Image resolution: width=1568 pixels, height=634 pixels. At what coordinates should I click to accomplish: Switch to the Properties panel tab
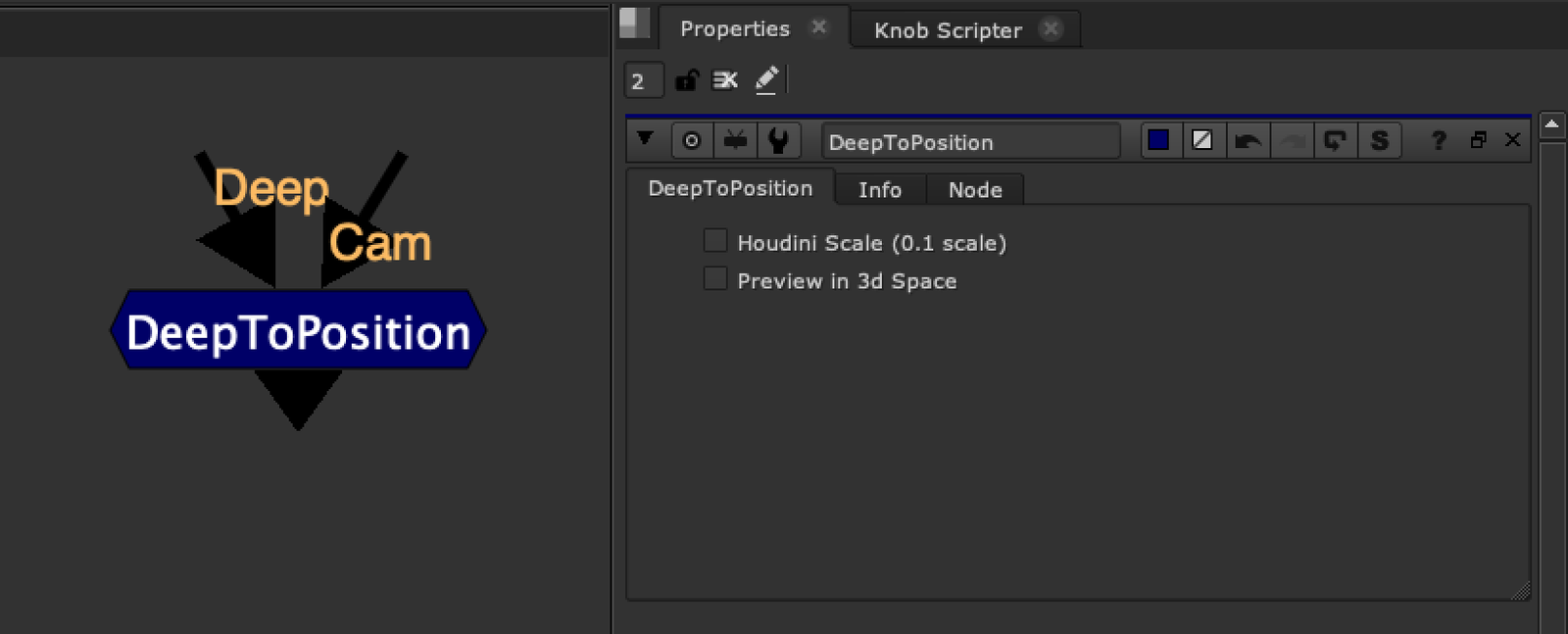(x=734, y=29)
